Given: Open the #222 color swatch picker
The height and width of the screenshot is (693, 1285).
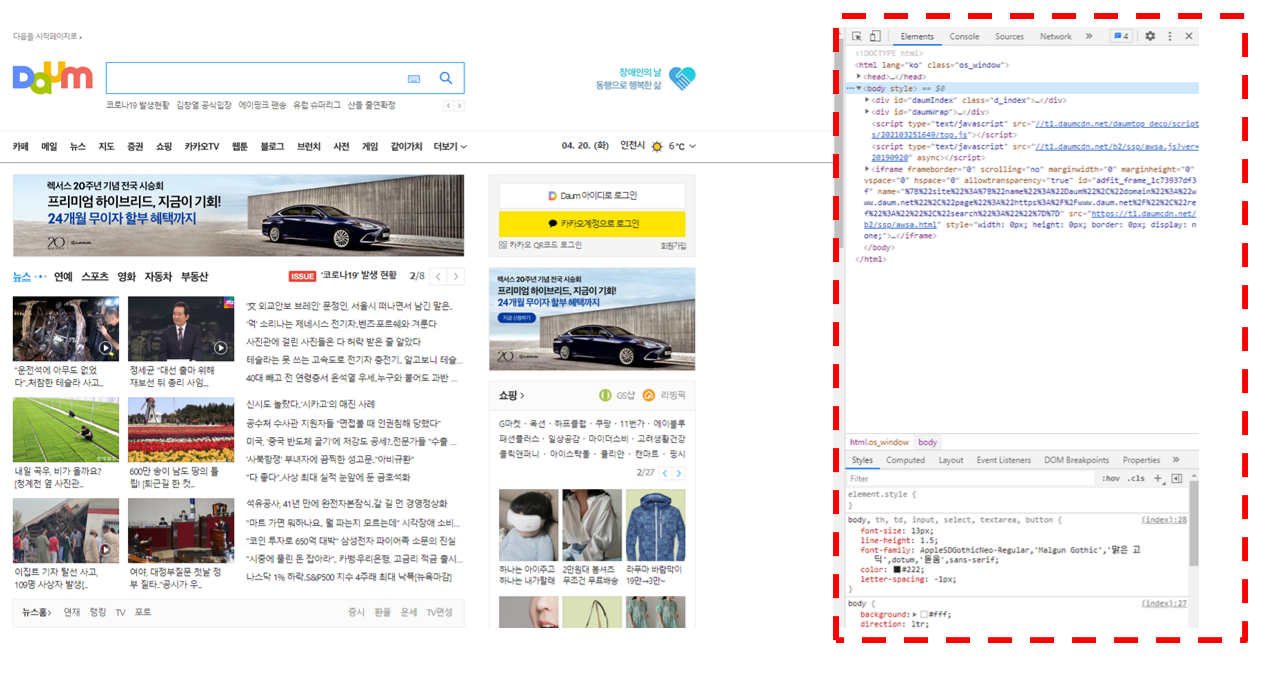Looking at the screenshot, I should 897,569.
